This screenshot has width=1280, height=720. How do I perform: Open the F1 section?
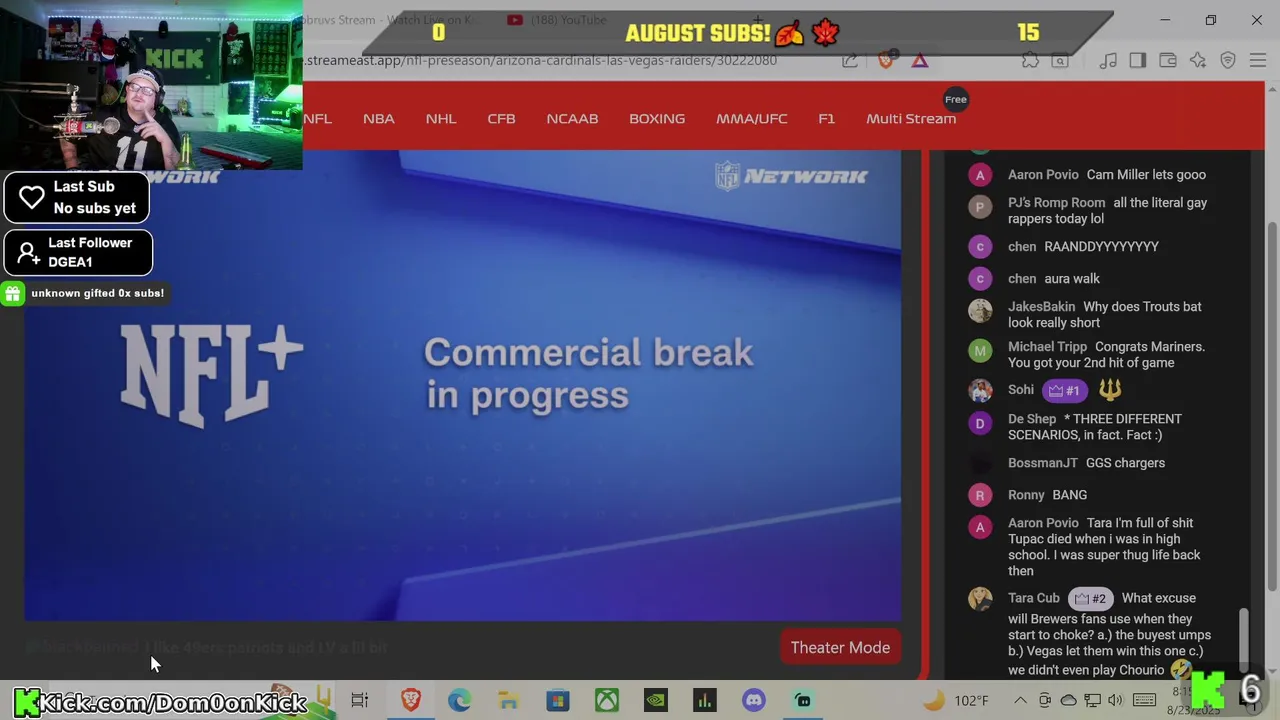[x=826, y=118]
